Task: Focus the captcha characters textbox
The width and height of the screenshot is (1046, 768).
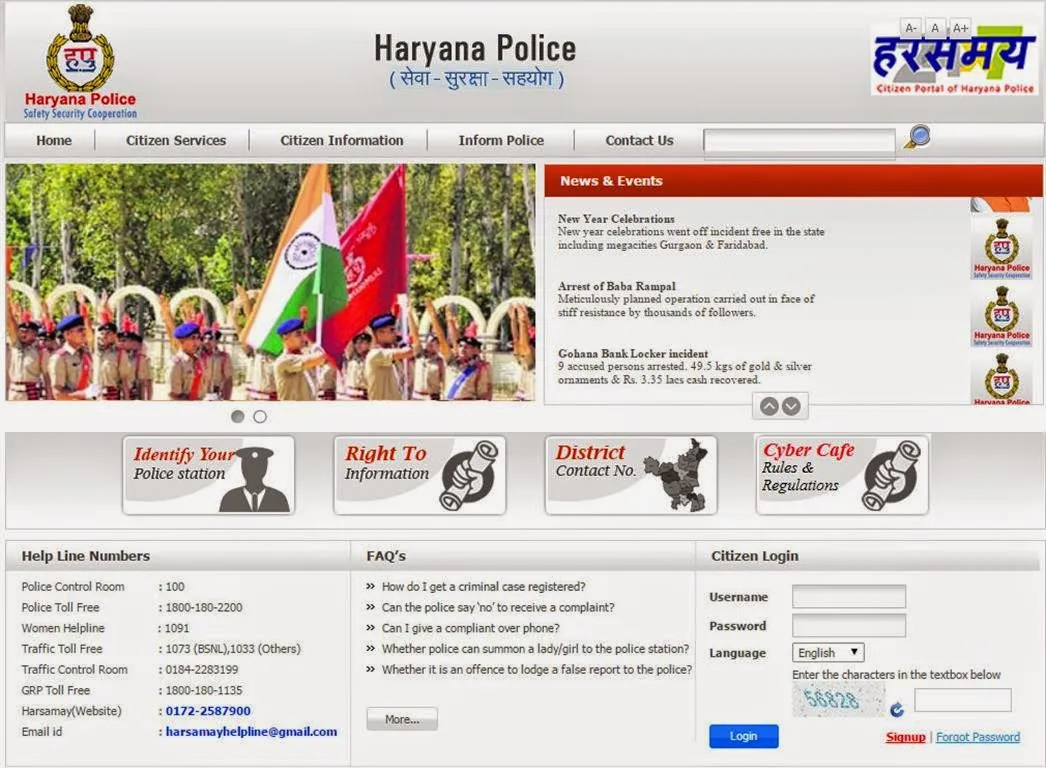Action: point(963,700)
